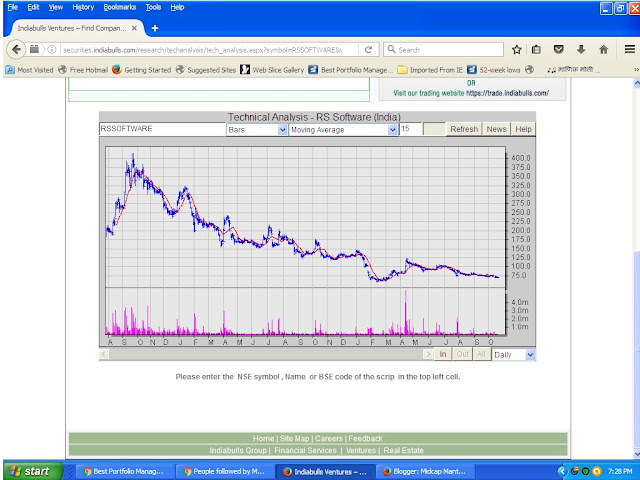The height and width of the screenshot is (480, 640).
Task: Click the RSSOFTWARE symbol input field
Action: point(162,129)
